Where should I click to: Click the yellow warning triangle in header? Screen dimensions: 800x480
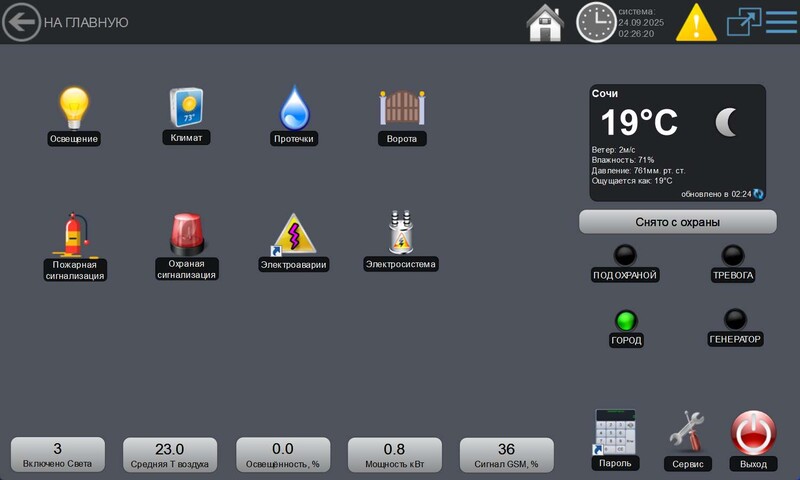click(x=696, y=22)
